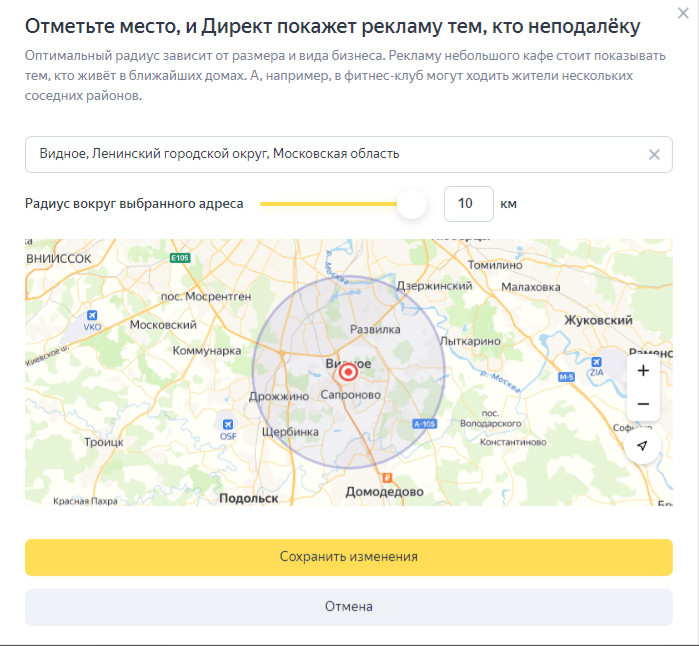The image size is (699, 646).
Task: Click Московский label on the map
Action: pyautogui.click(x=163, y=325)
